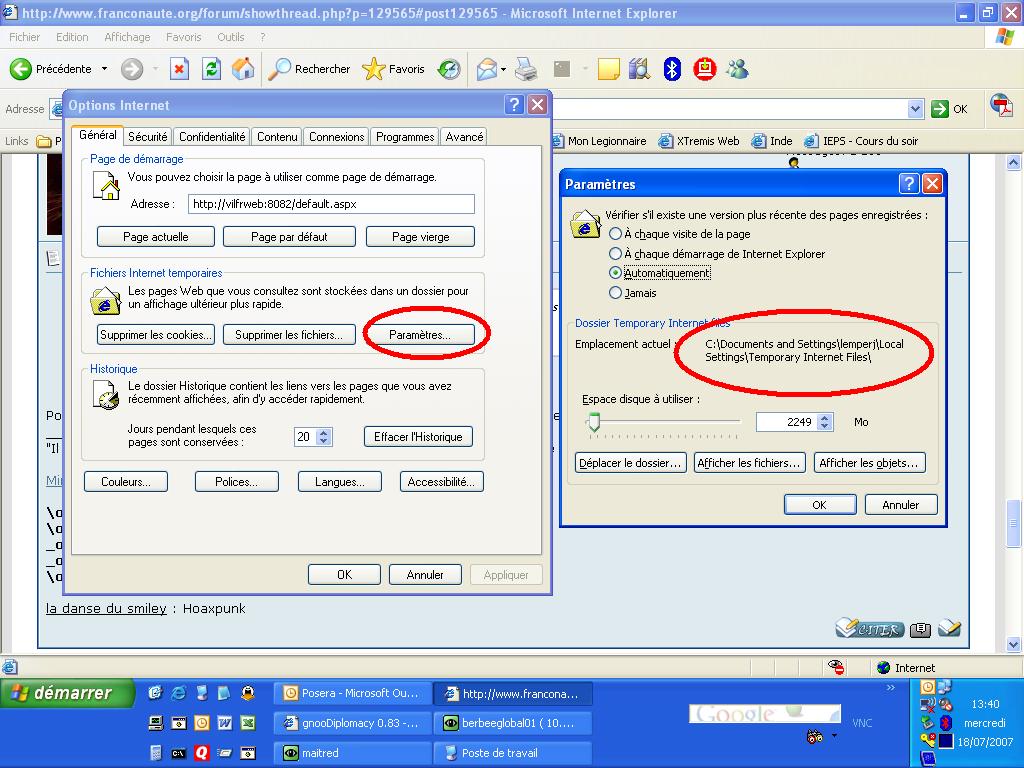Increase the history days spinner
Screen dimensions: 1024x768
click(x=324, y=432)
